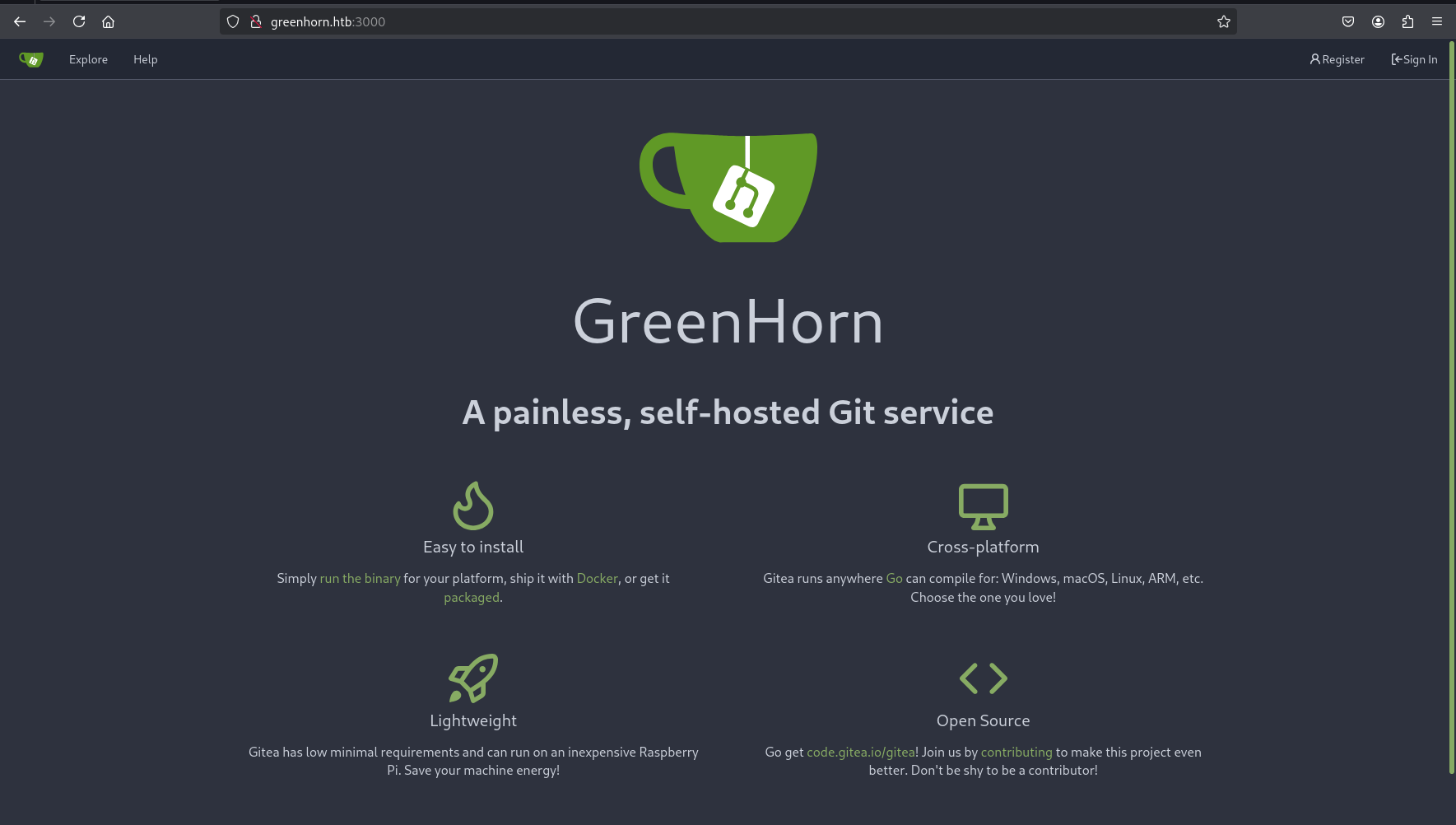Click the page vertical scrollbar

point(1451,412)
